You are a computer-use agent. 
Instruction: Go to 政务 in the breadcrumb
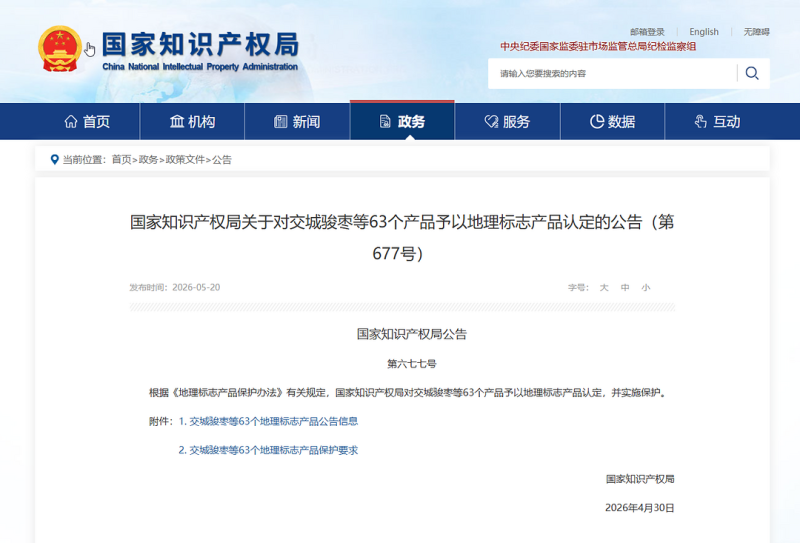pyautogui.click(x=148, y=160)
